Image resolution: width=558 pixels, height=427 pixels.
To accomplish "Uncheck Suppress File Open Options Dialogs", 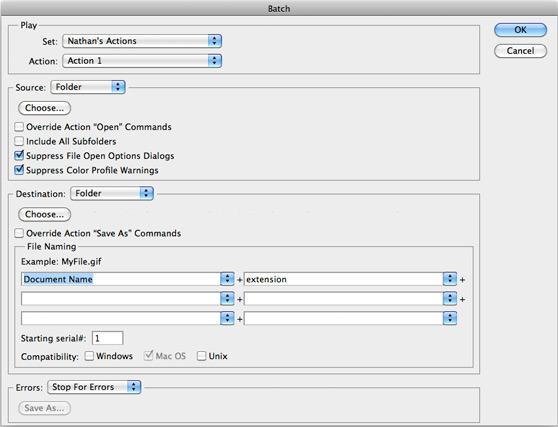I will (x=19, y=155).
